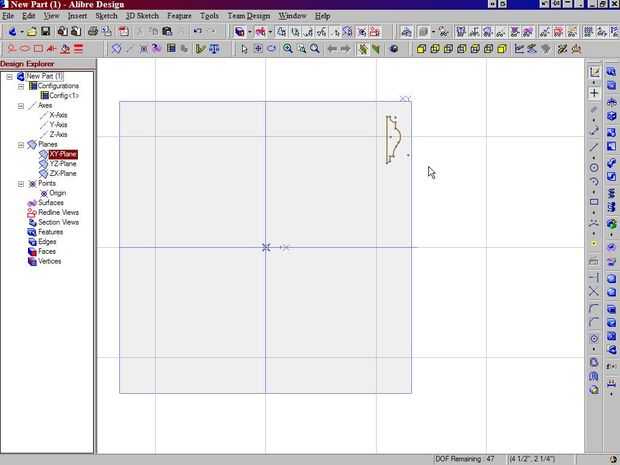Open the Edit menu
This screenshot has width=620, height=465.
[x=29, y=16]
